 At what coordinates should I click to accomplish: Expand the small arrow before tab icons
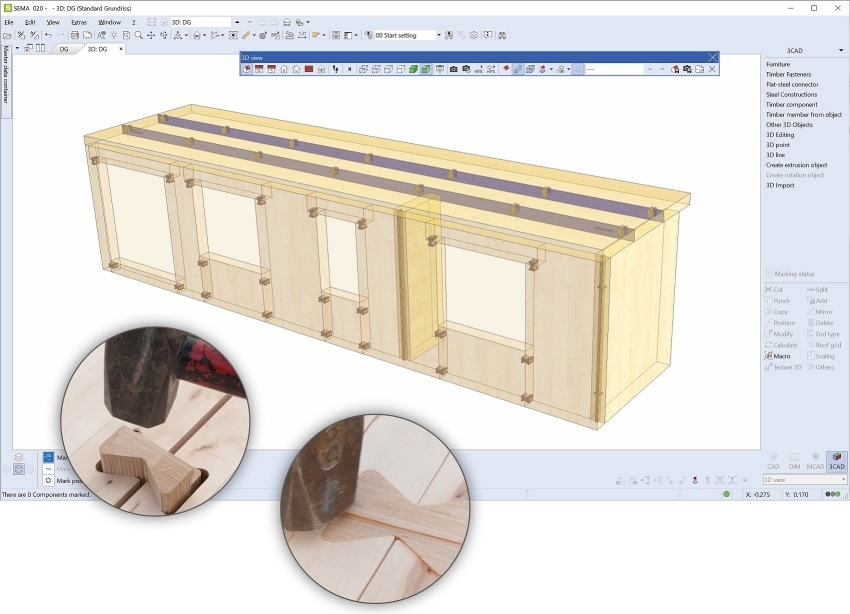(17, 48)
